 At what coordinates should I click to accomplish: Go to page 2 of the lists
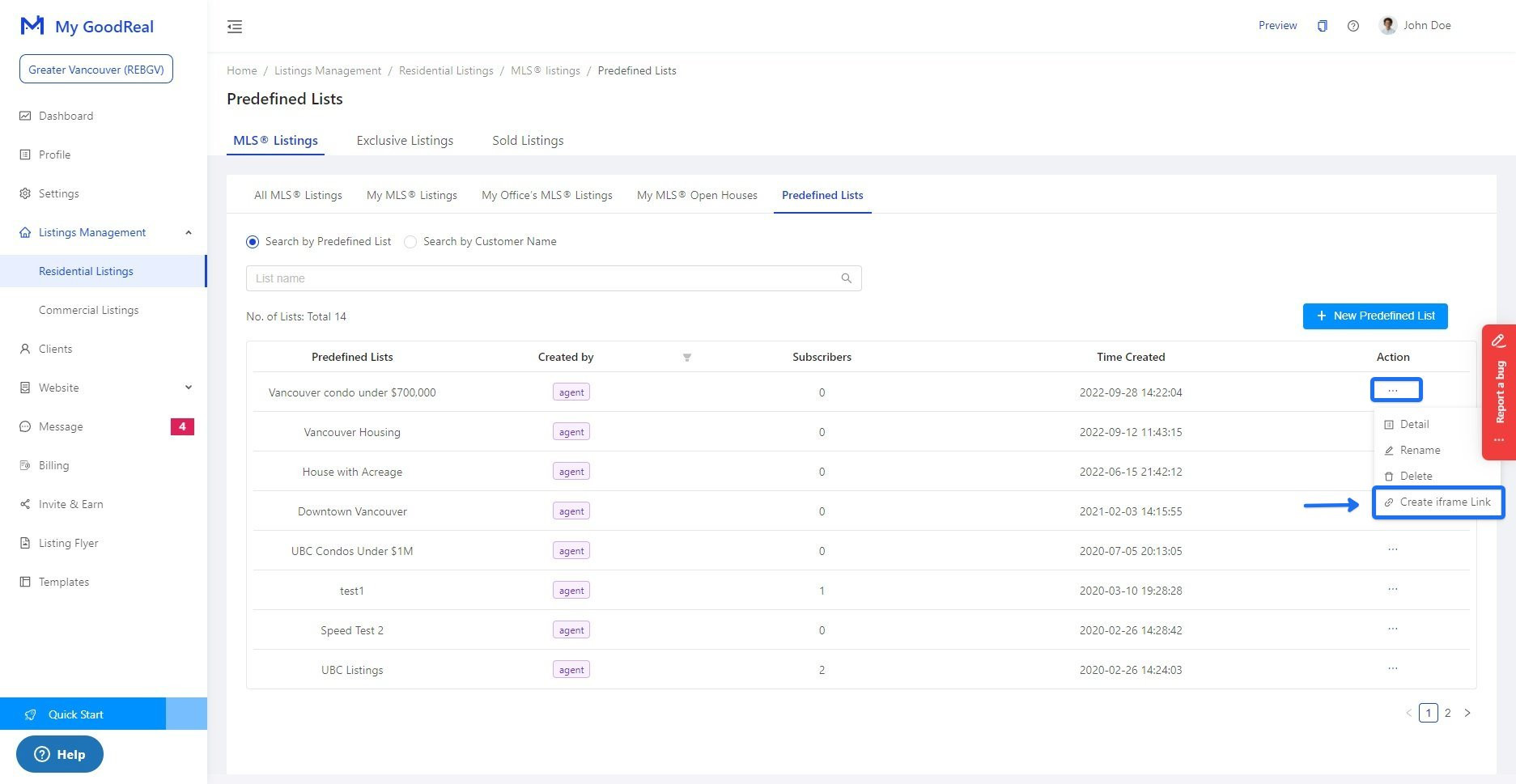1448,713
